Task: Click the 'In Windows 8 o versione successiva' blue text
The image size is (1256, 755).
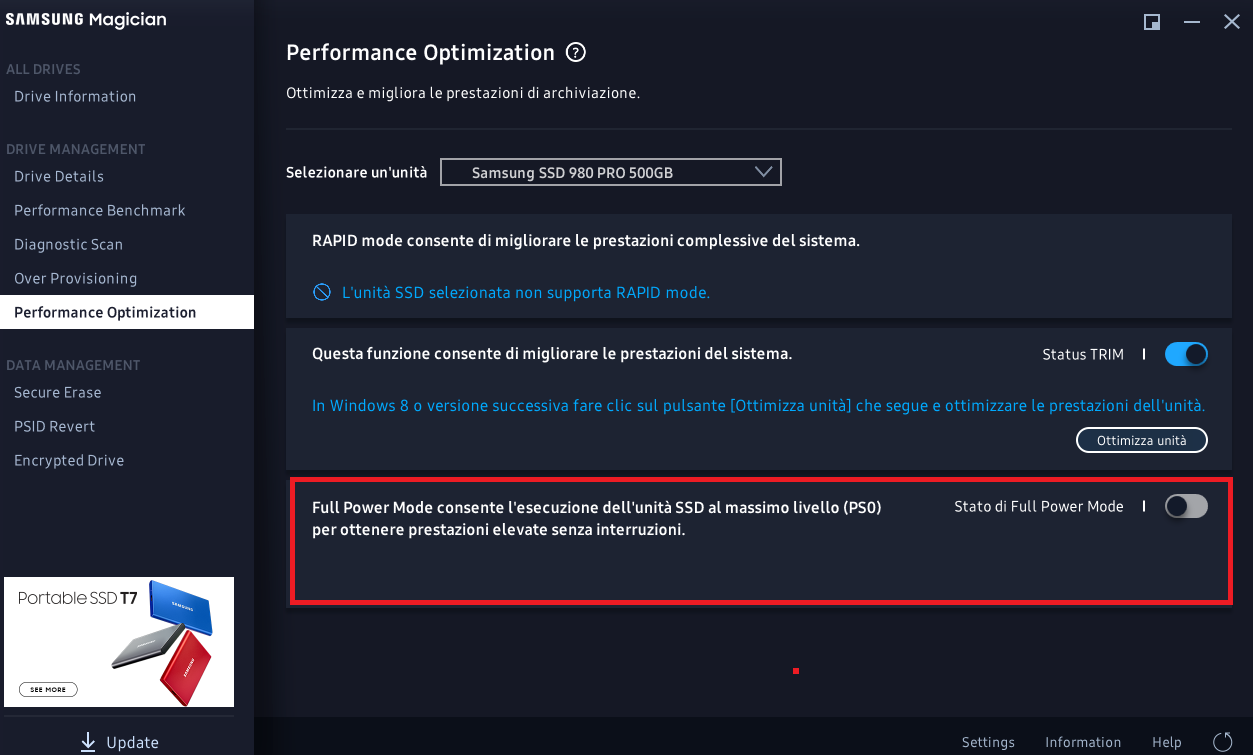Action: 758,406
